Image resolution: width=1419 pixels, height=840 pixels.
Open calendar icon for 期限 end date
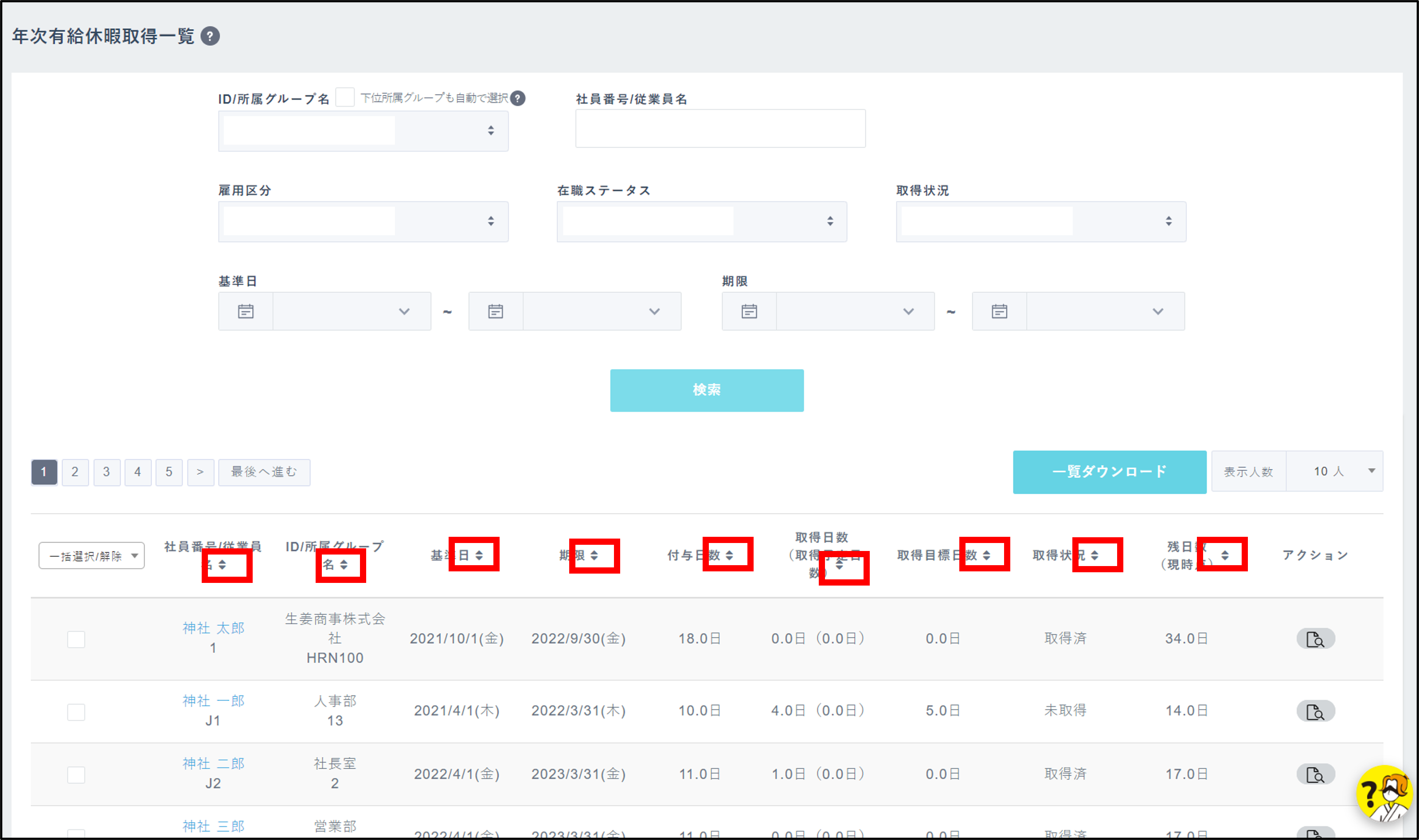[999, 311]
